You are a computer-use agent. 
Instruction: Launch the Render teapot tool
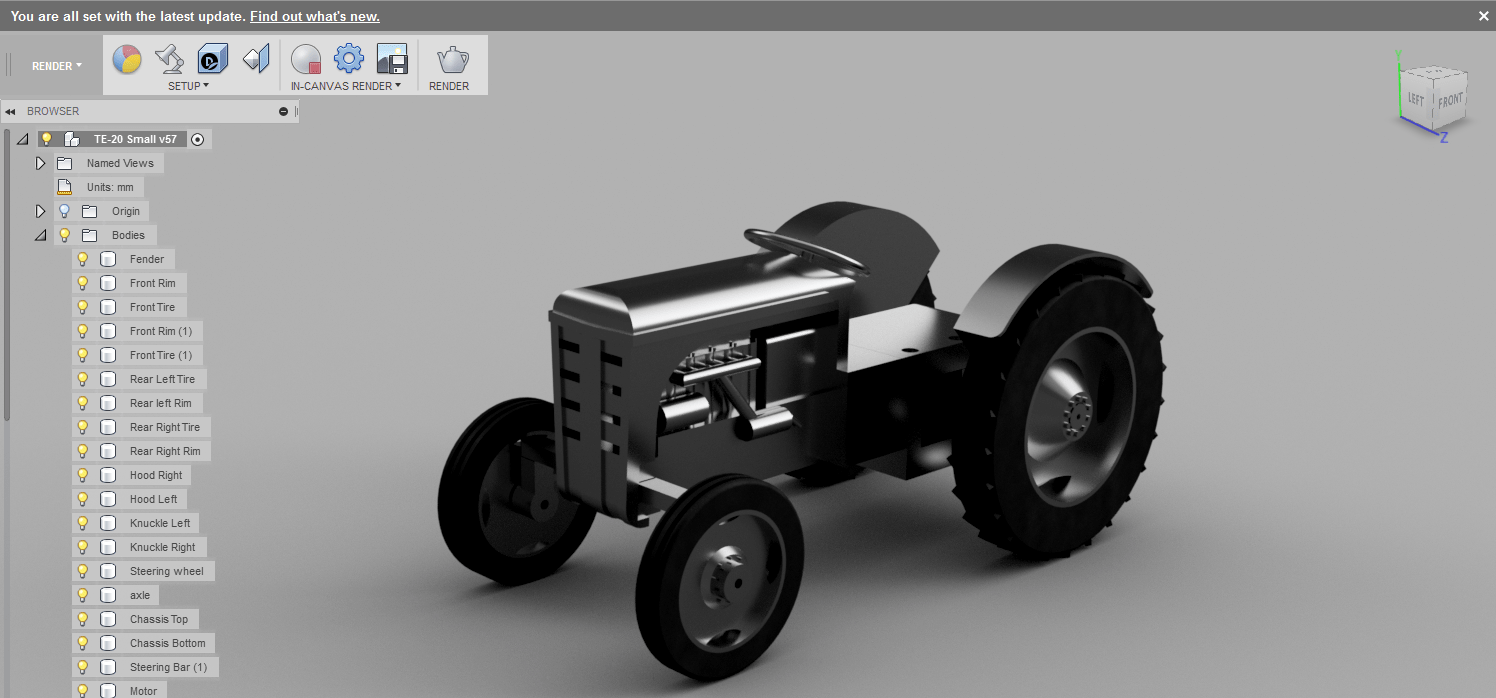point(450,59)
